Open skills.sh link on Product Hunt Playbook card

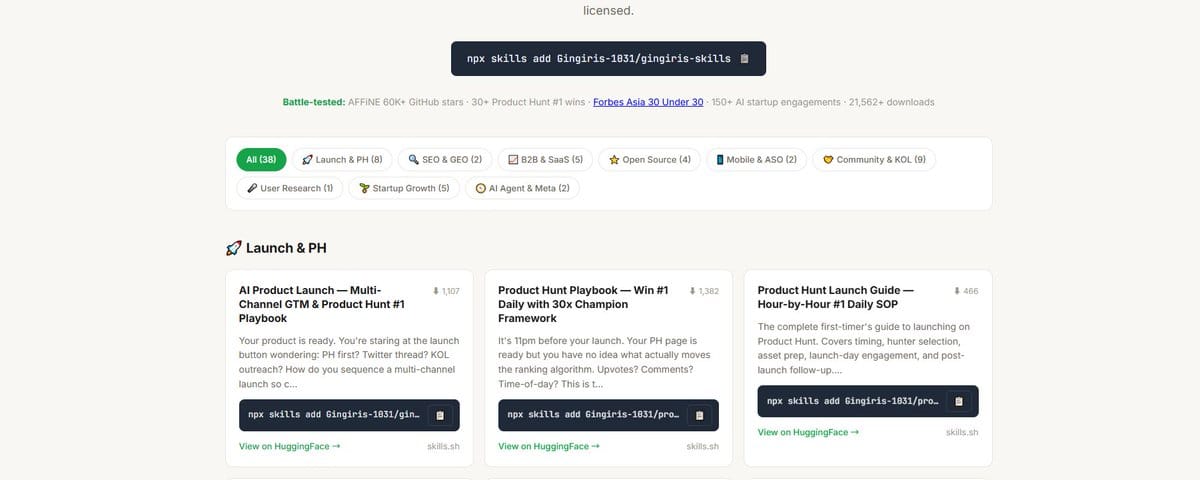(703, 446)
